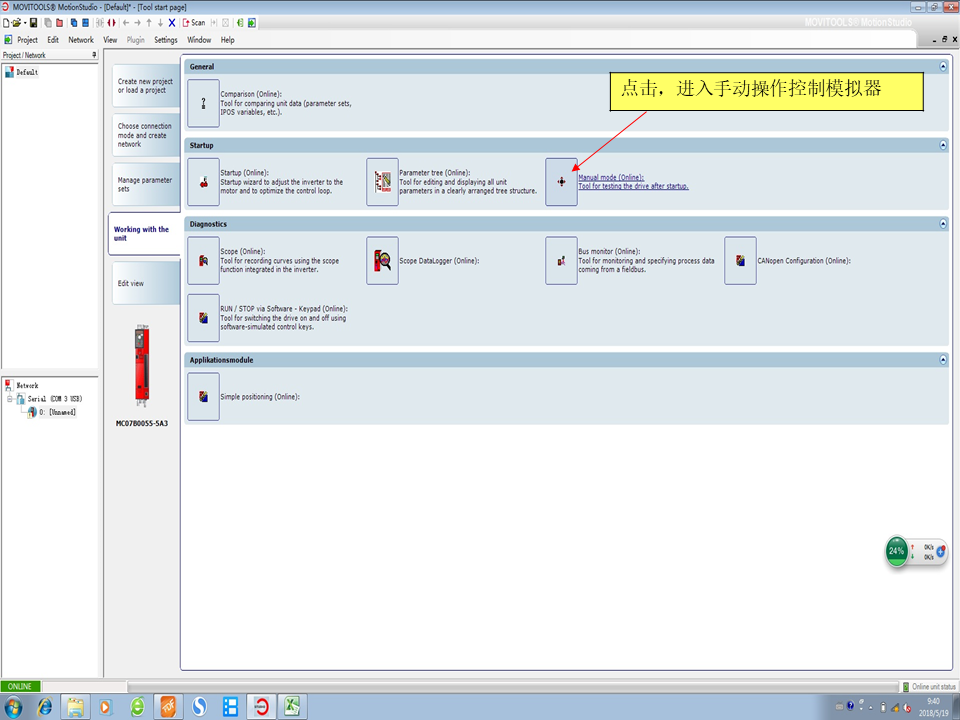Select the Manage parameter sets tab
This screenshot has height=720, width=960.
[x=145, y=184]
